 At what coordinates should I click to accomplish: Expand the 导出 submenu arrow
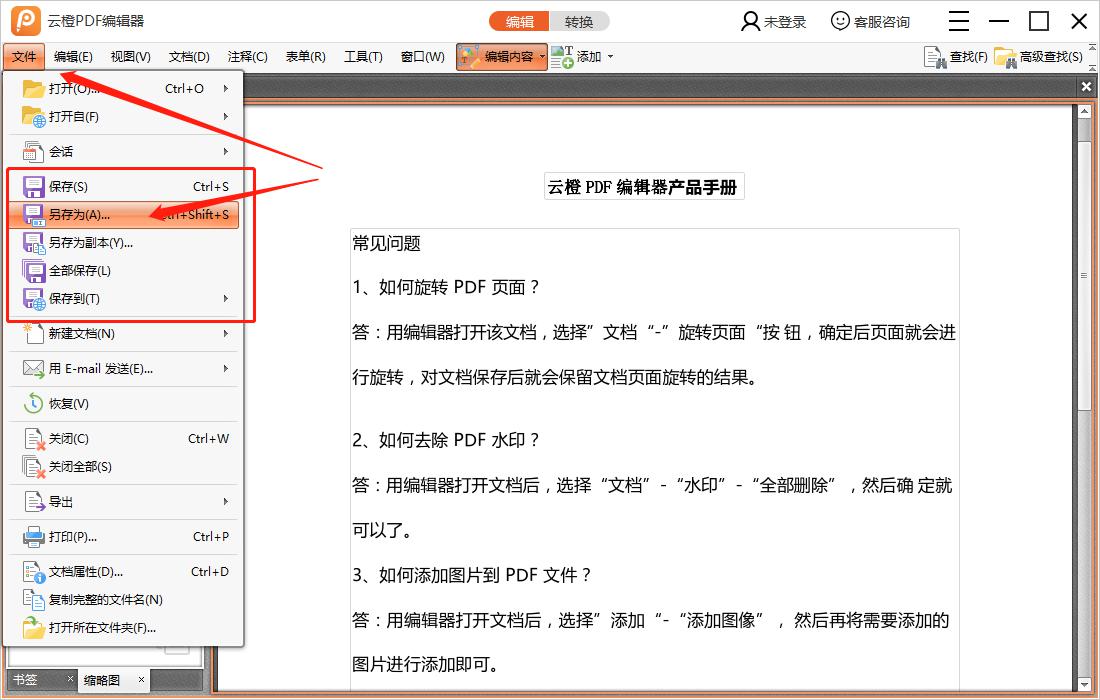(226, 502)
